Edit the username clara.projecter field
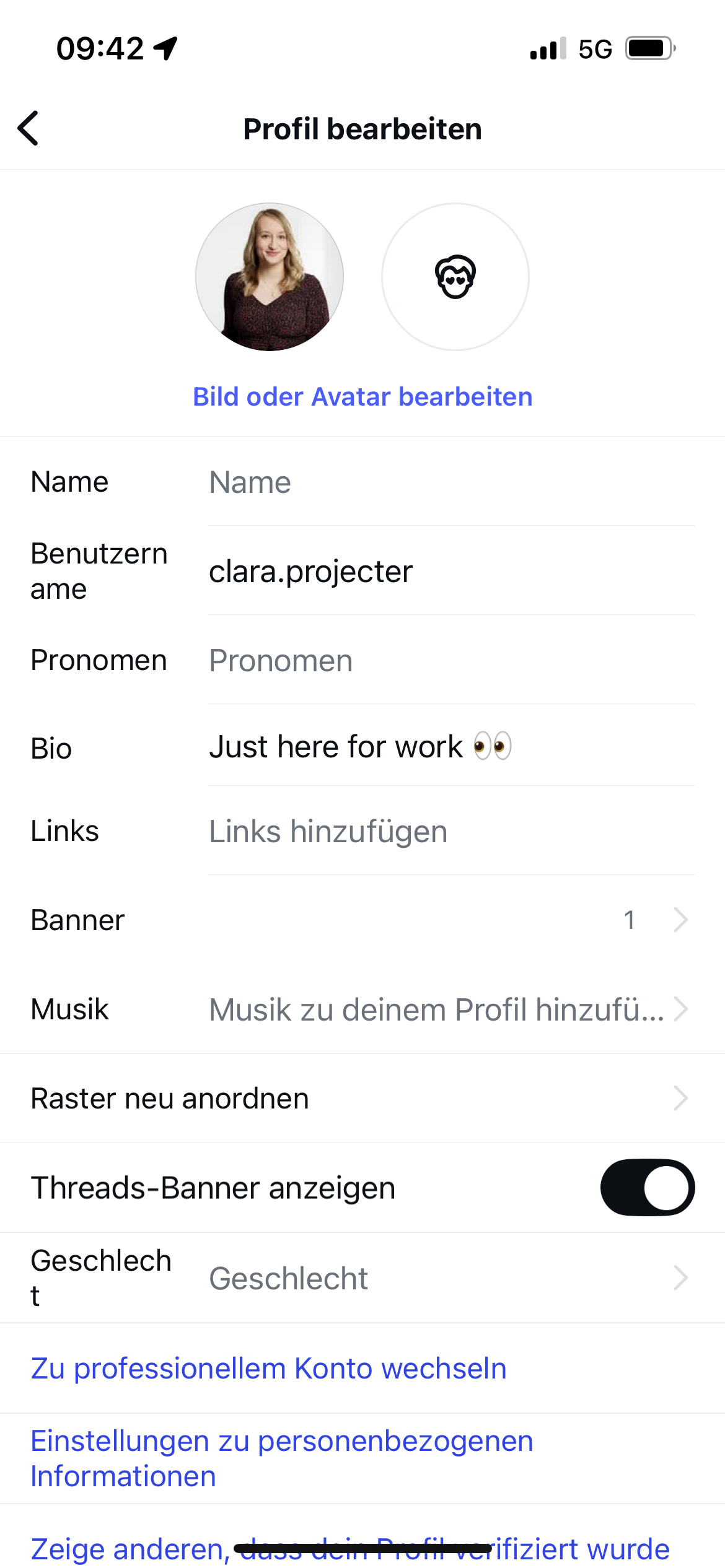The image size is (725, 1568). 451,571
